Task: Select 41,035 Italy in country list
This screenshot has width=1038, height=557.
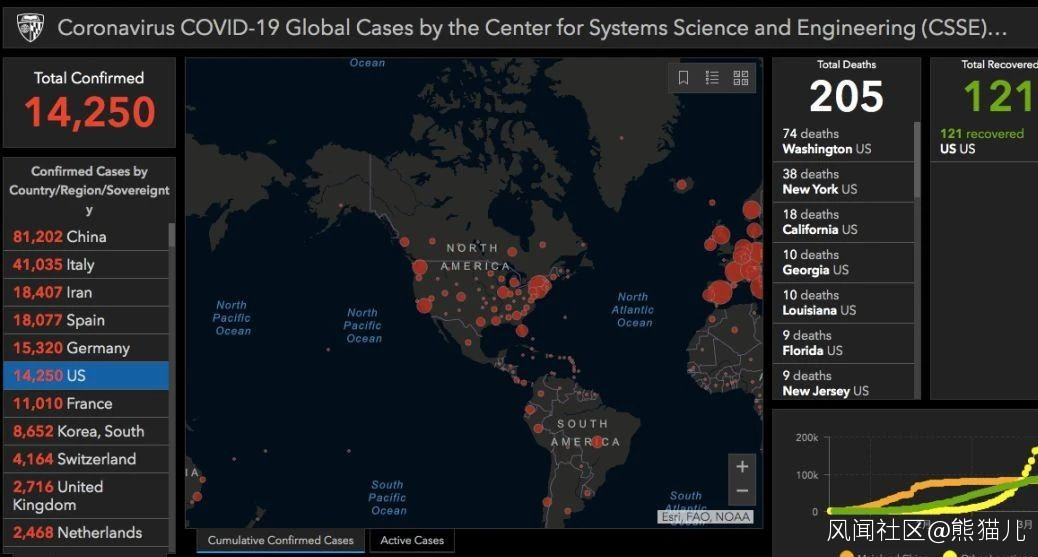Action: coord(86,264)
